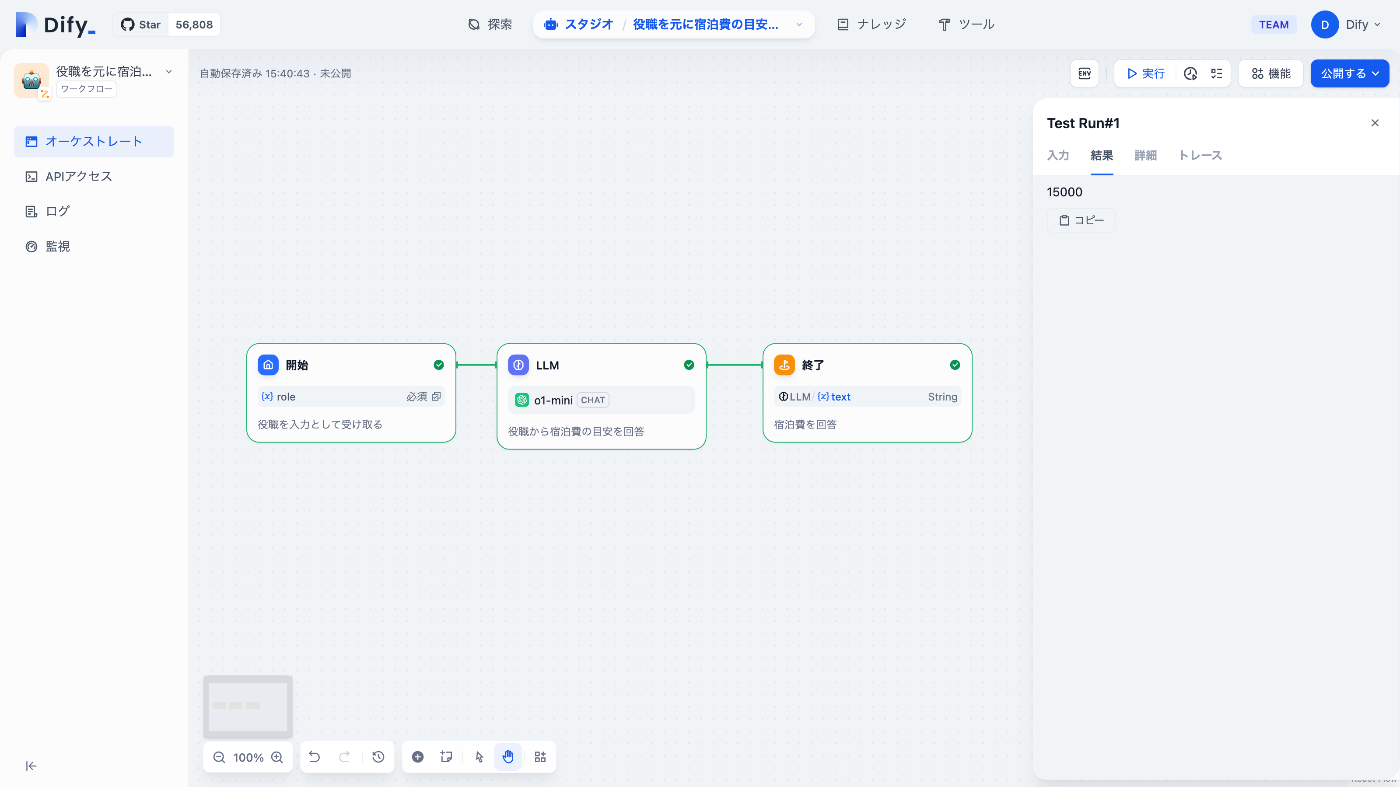Click the canvas minimap thumbnail
This screenshot has width=1400, height=787.
click(x=248, y=707)
